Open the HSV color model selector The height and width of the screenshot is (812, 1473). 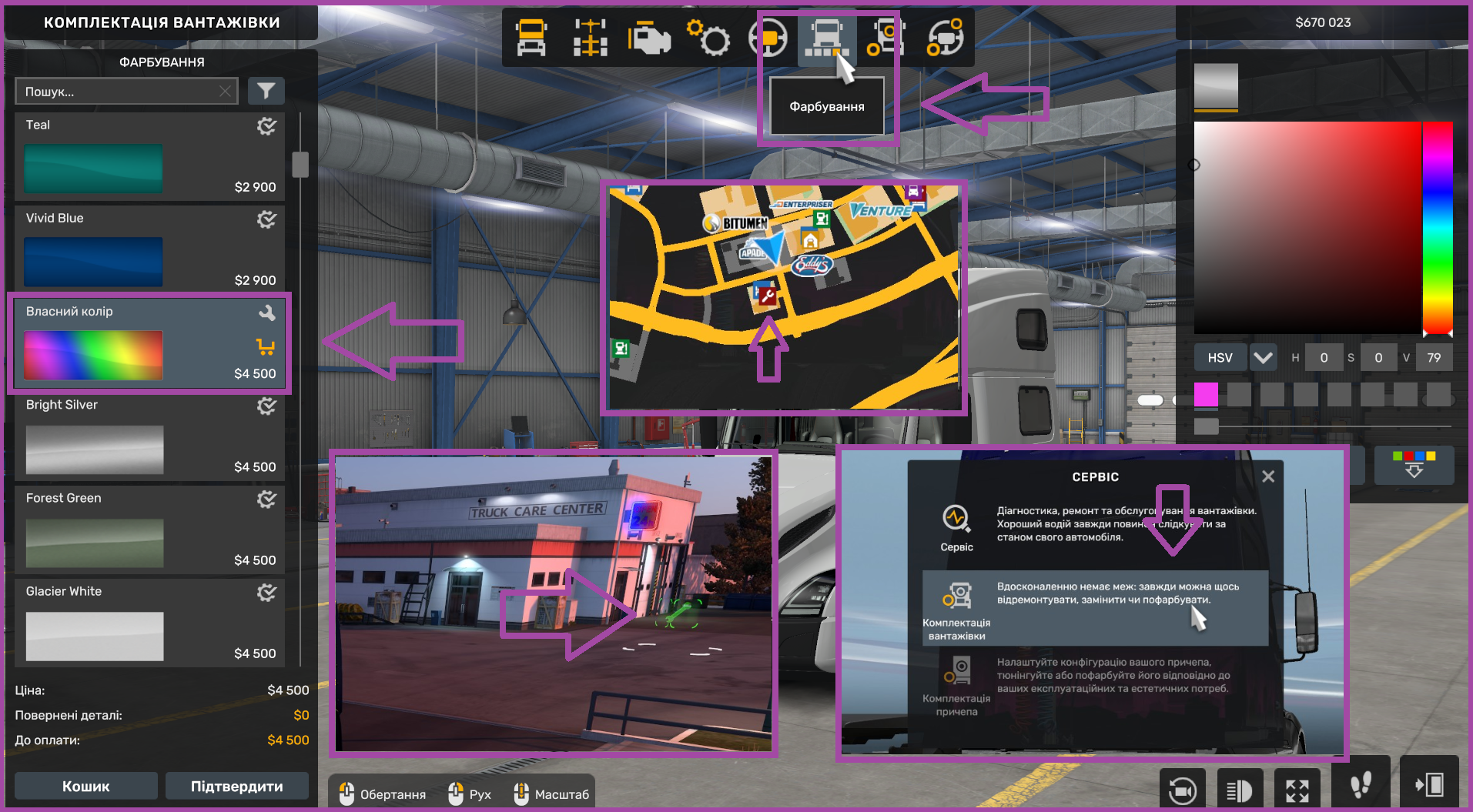tap(1220, 358)
